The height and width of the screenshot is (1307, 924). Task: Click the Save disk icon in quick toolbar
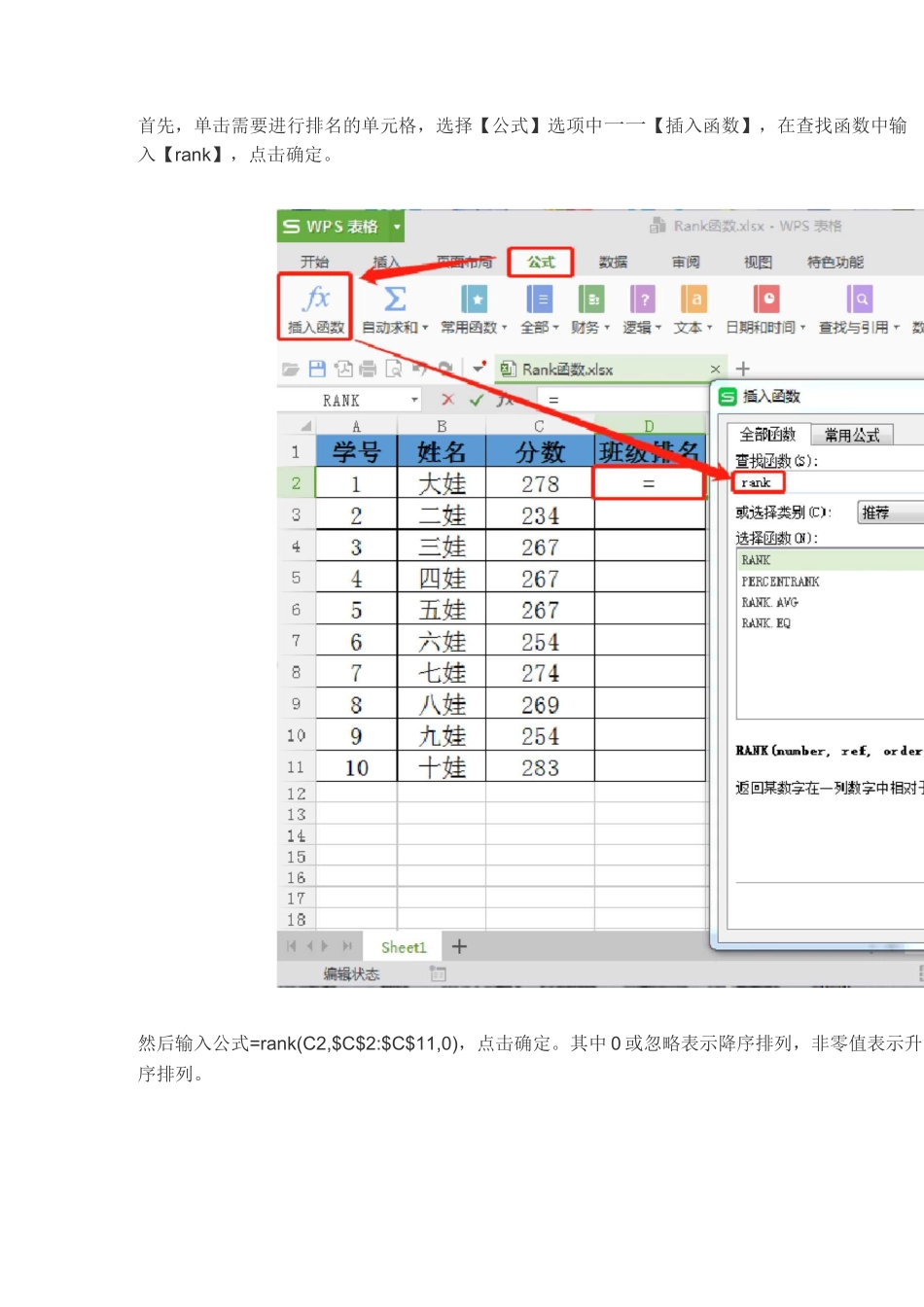(317, 369)
